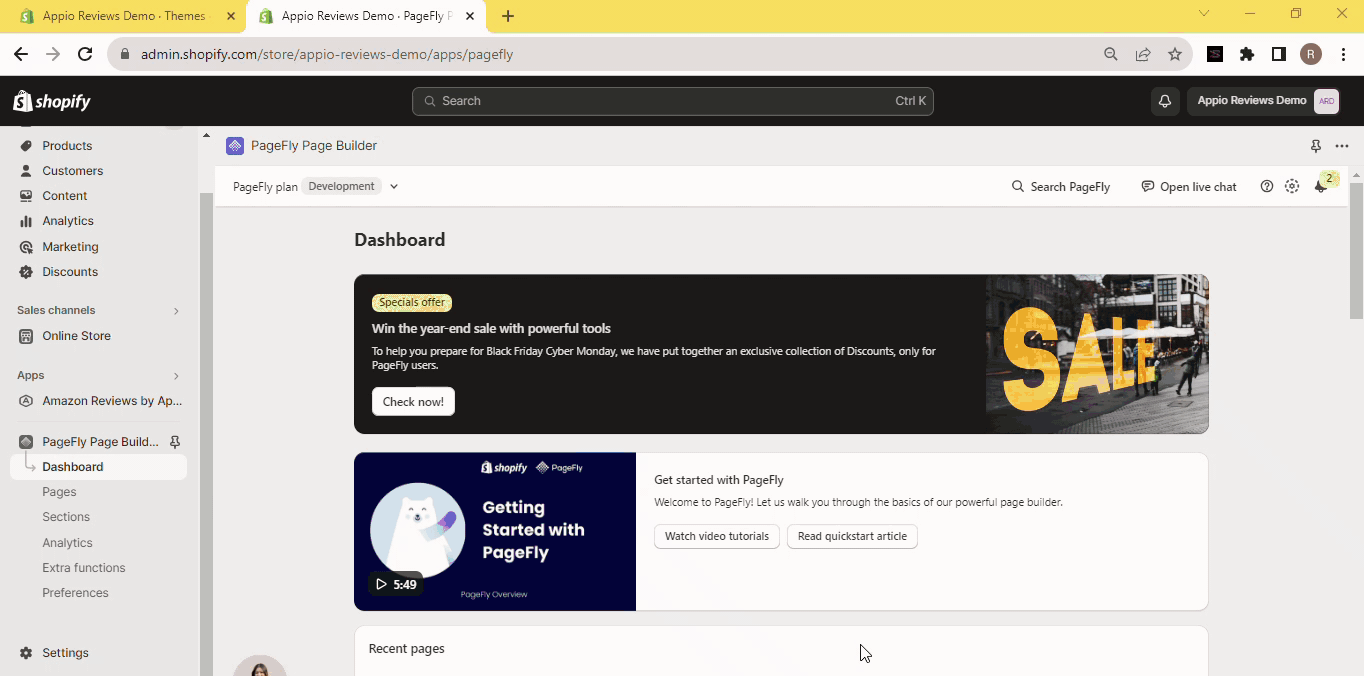1364x676 pixels.
Task: Pin the PageFly app via top-right pin icon
Action: coord(1316,146)
